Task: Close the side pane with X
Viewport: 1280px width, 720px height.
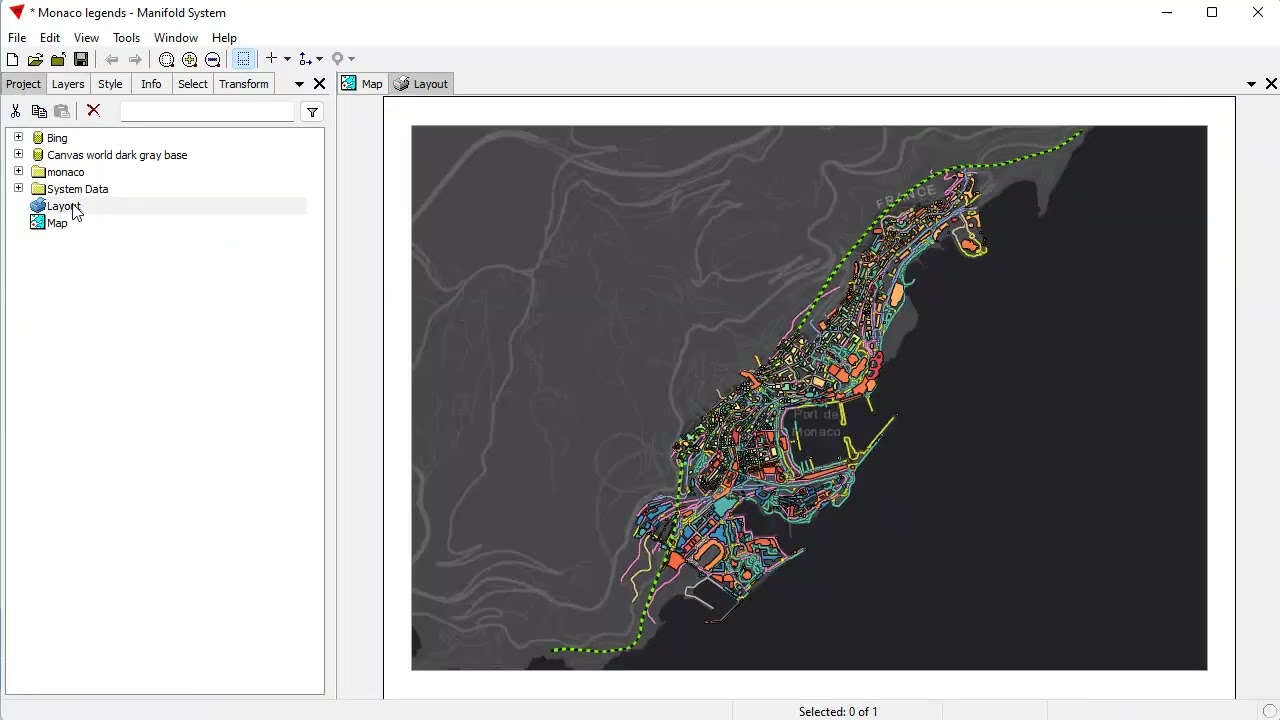Action: [x=320, y=84]
